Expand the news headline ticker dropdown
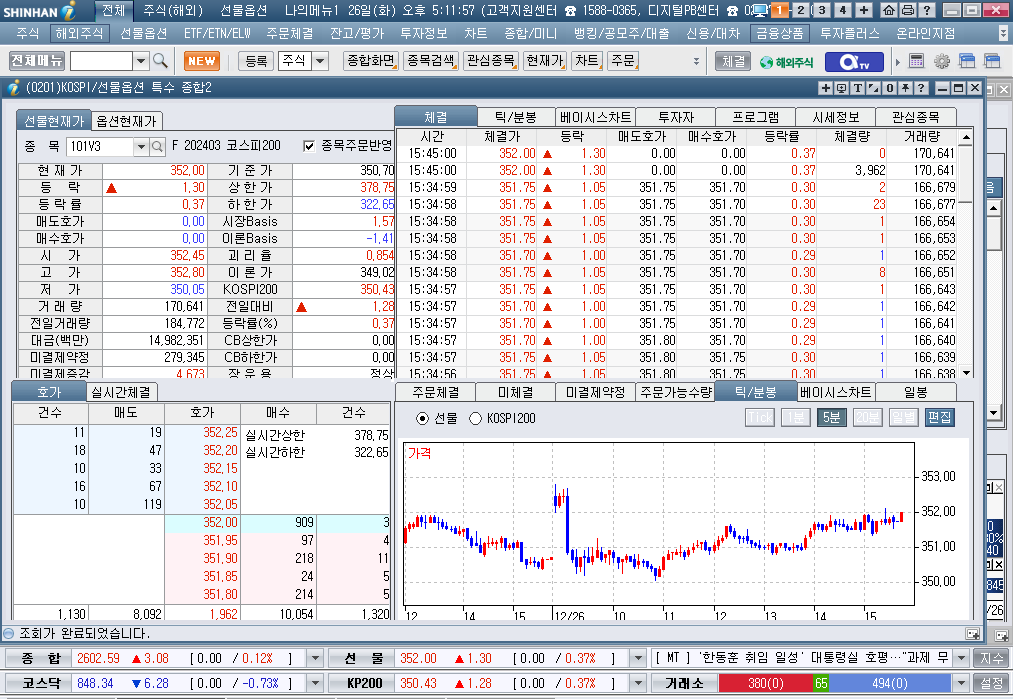 pyautogui.click(x=961, y=658)
